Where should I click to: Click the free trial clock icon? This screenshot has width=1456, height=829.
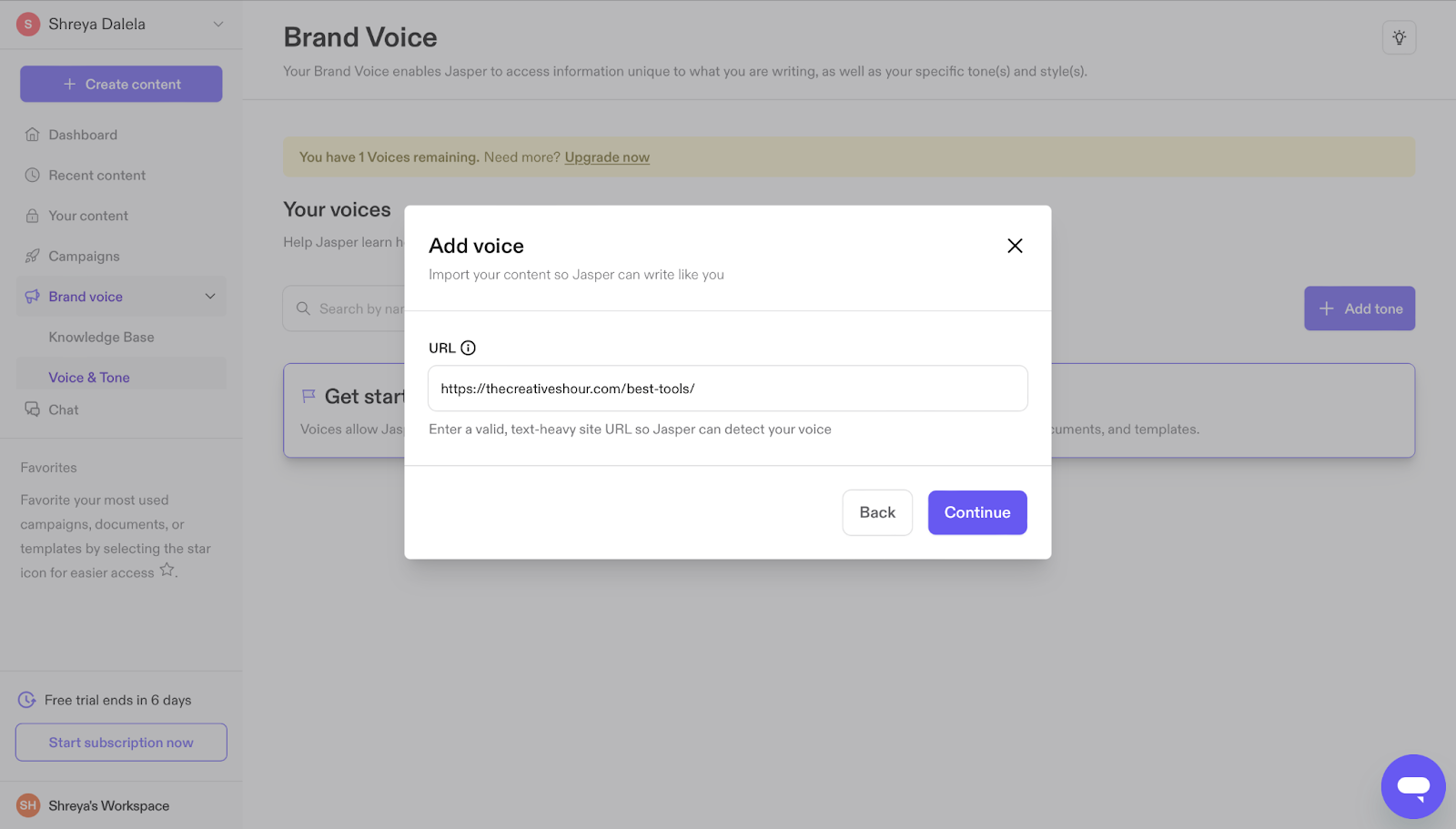27,700
